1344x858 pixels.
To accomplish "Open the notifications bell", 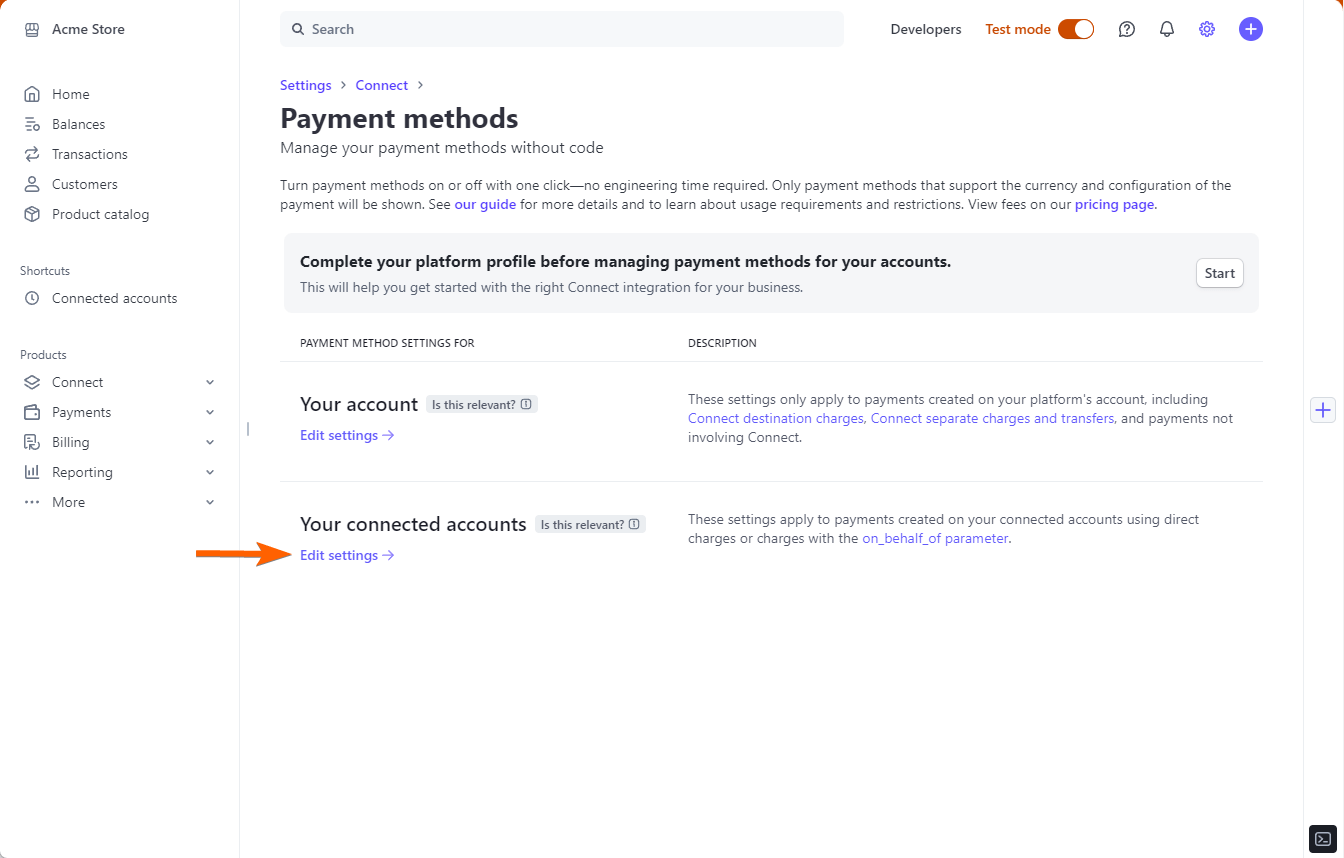I will point(1167,29).
